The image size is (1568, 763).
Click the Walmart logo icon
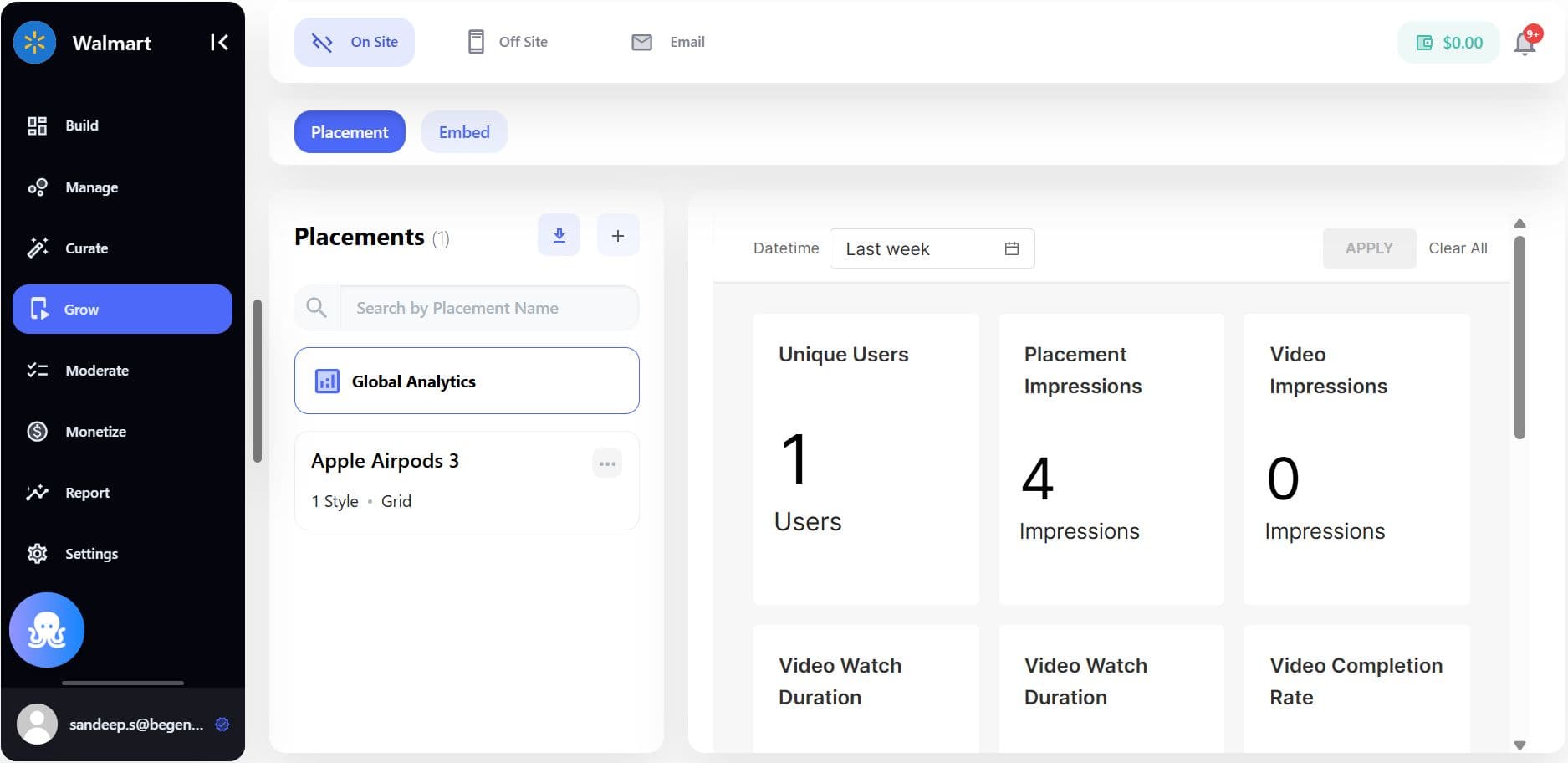coord(34,42)
